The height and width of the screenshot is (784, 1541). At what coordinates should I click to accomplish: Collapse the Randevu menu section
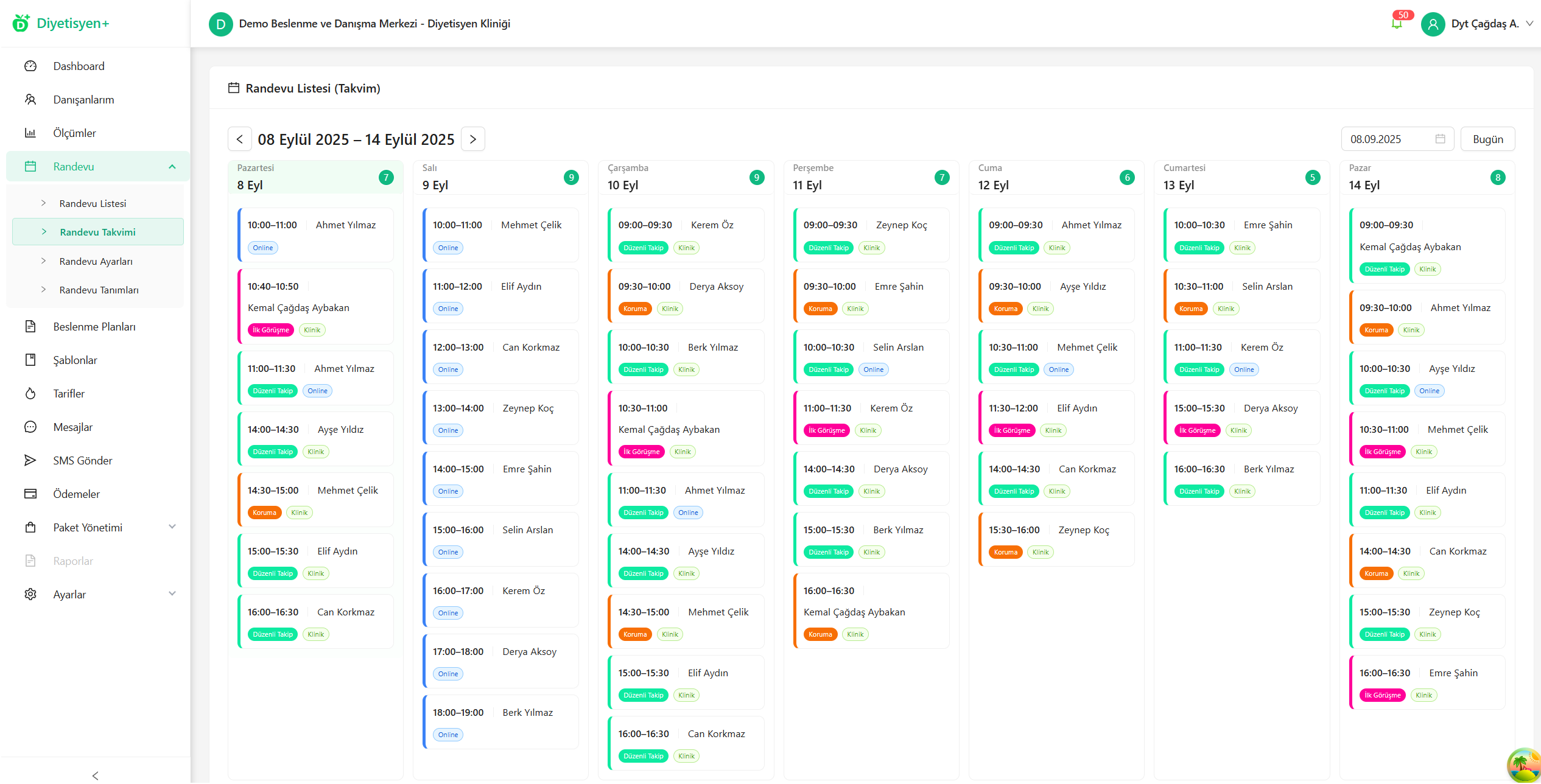click(172, 166)
